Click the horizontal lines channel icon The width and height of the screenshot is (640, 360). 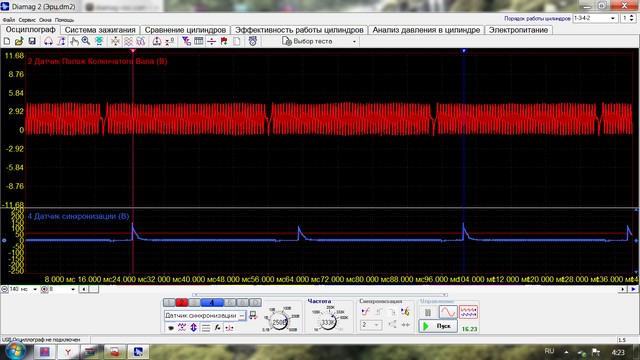tap(206, 328)
